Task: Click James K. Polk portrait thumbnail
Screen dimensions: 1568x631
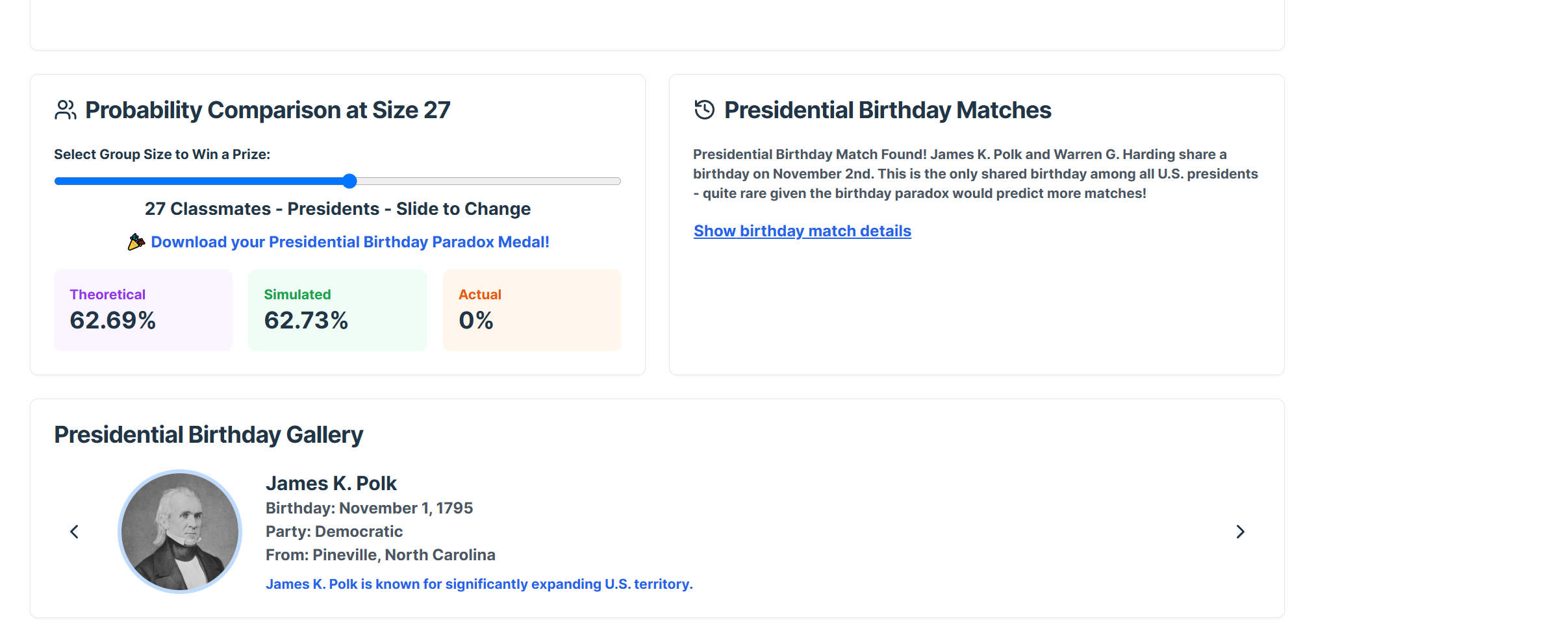Action: [x=180, y=532]
